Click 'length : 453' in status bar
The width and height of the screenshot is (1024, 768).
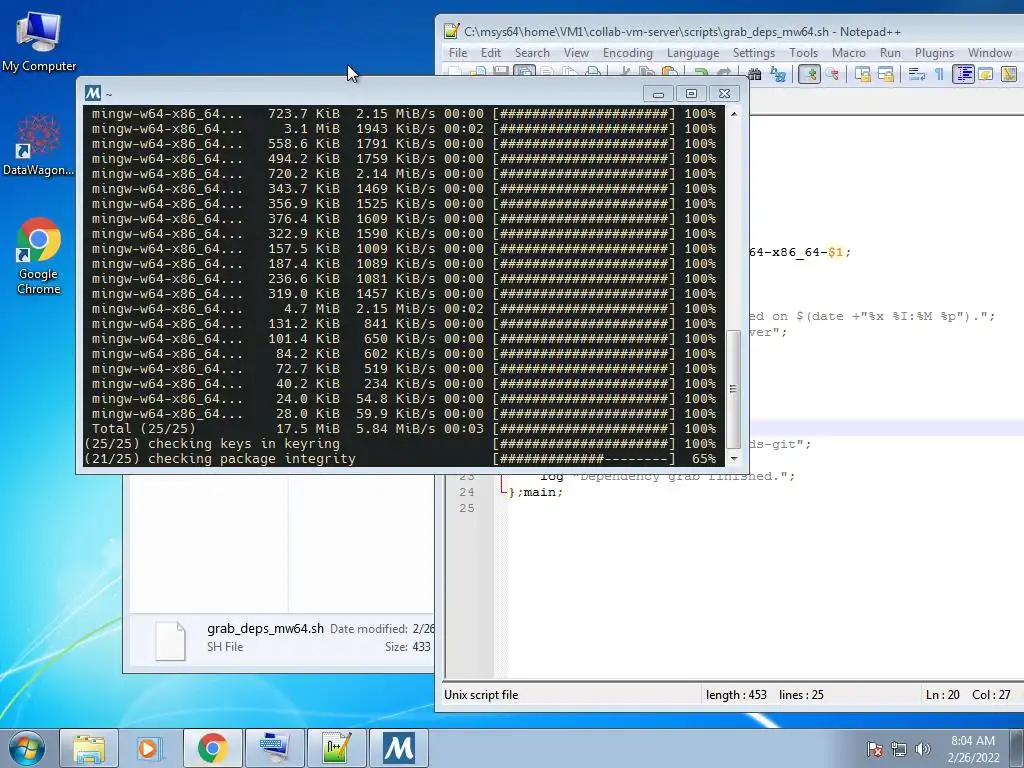click(x=736, y=695)
